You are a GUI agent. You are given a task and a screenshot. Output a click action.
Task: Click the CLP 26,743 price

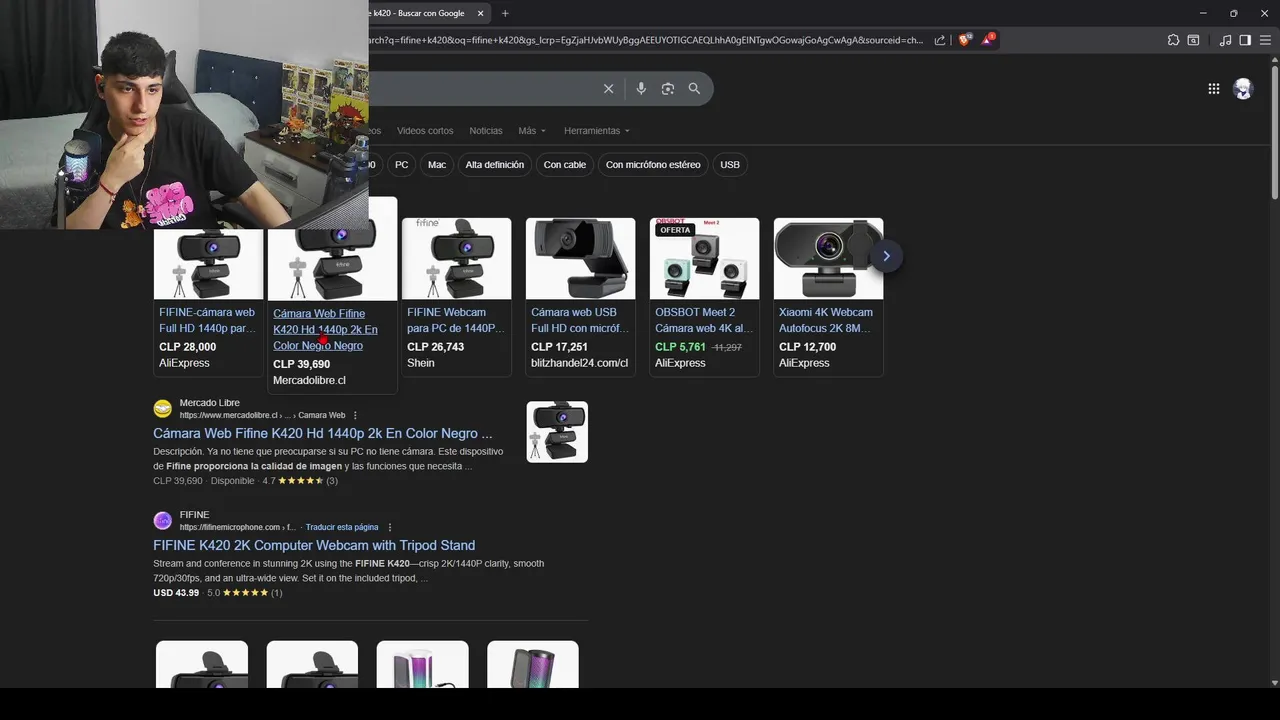point(435,347)
